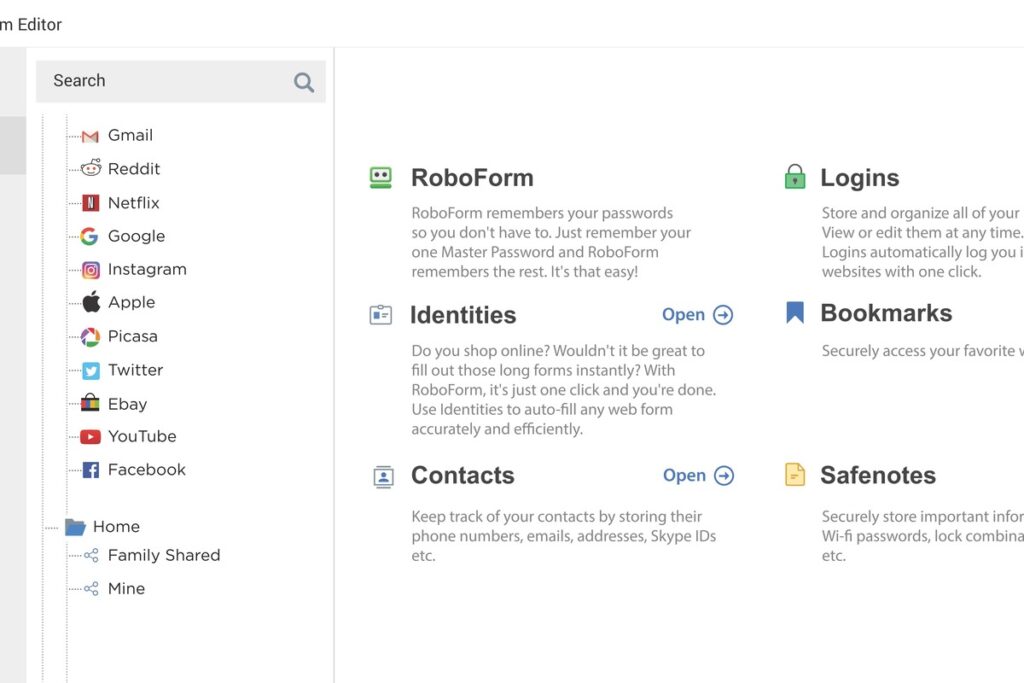Image resolution: width=1024 pixels, height=683 pixels.
Task: Click the Bookmarks heading
Action: click(886, 313)
